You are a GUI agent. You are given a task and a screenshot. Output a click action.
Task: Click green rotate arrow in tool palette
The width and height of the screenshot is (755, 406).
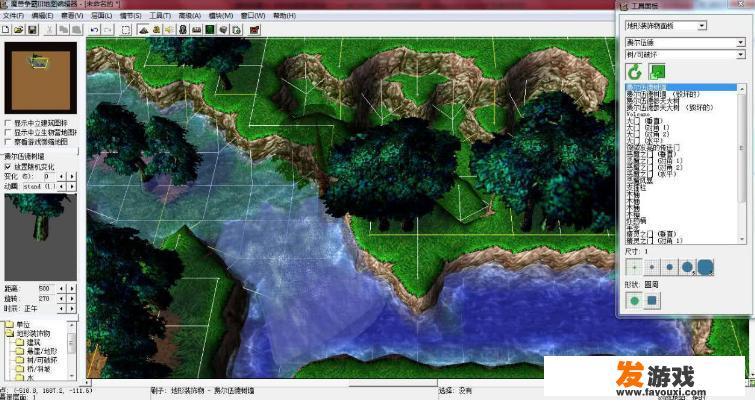635,72
